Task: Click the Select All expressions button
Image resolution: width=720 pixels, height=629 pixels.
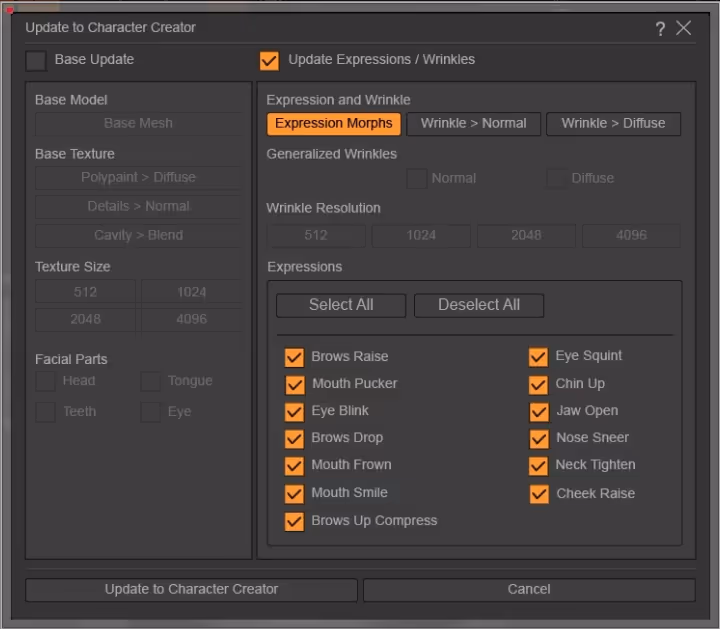Action: tap(341, 305)
